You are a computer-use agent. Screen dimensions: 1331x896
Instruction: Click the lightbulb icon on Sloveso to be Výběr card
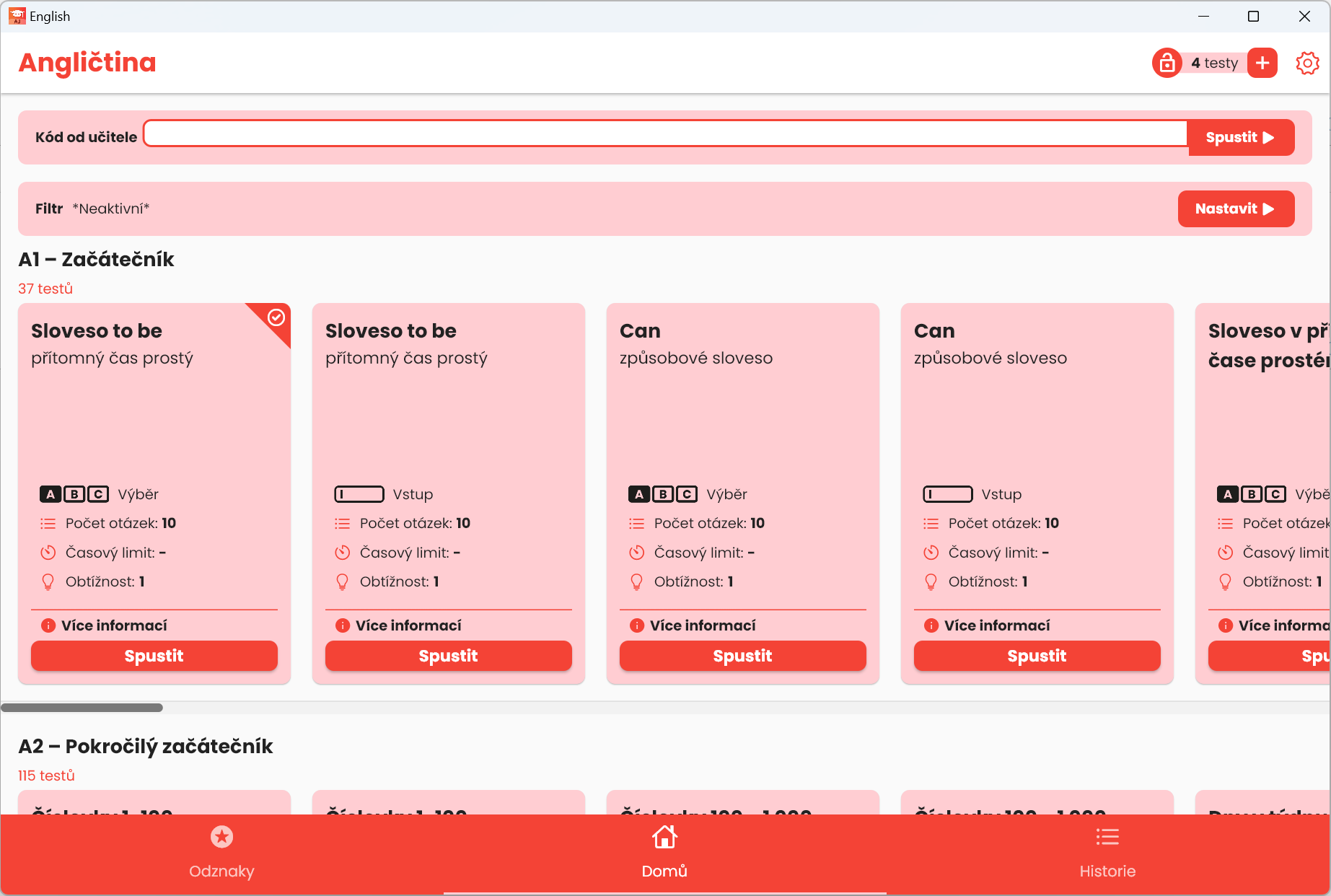[48, 582]
